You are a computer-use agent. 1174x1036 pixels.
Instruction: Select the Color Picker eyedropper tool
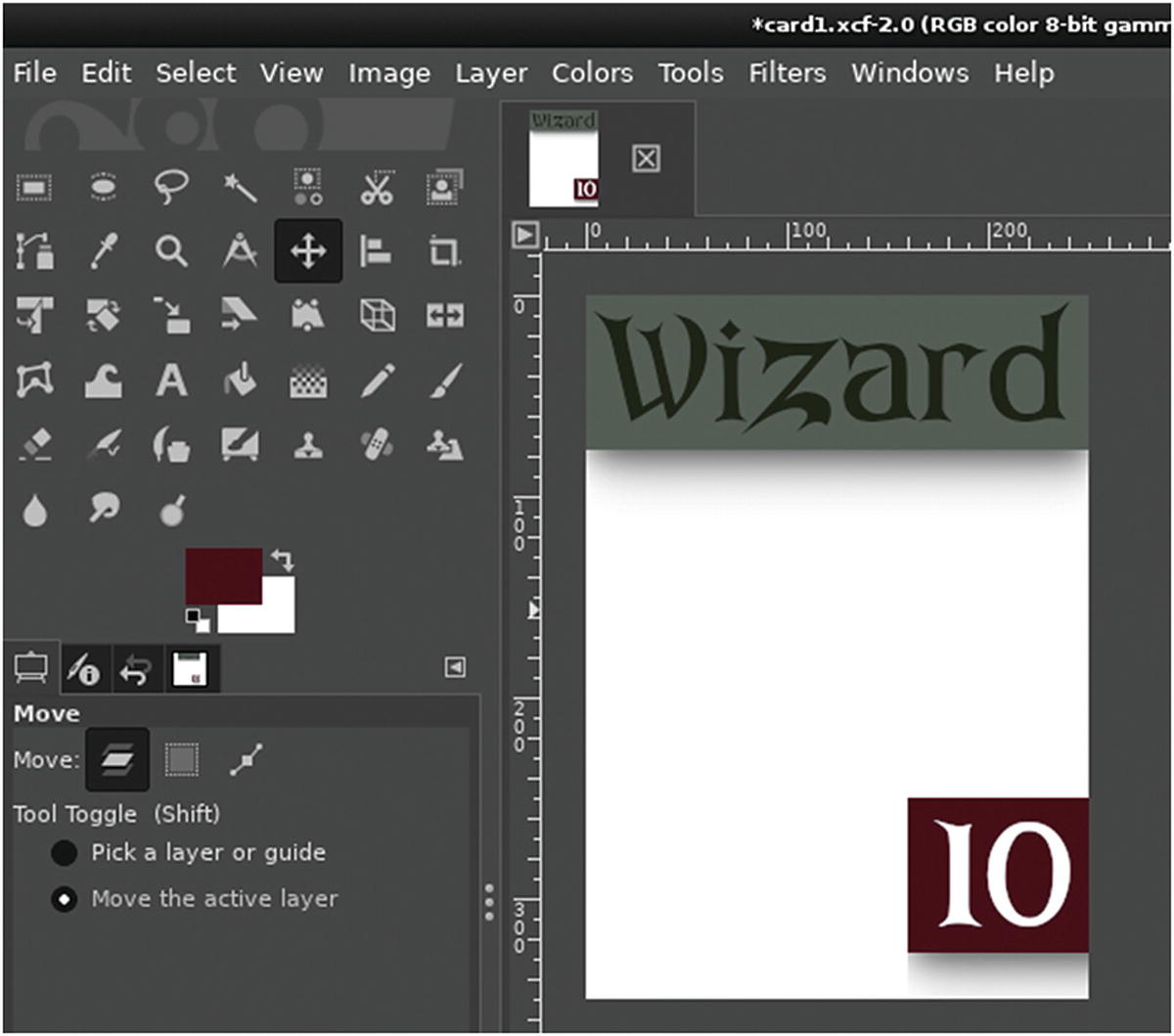104,251
